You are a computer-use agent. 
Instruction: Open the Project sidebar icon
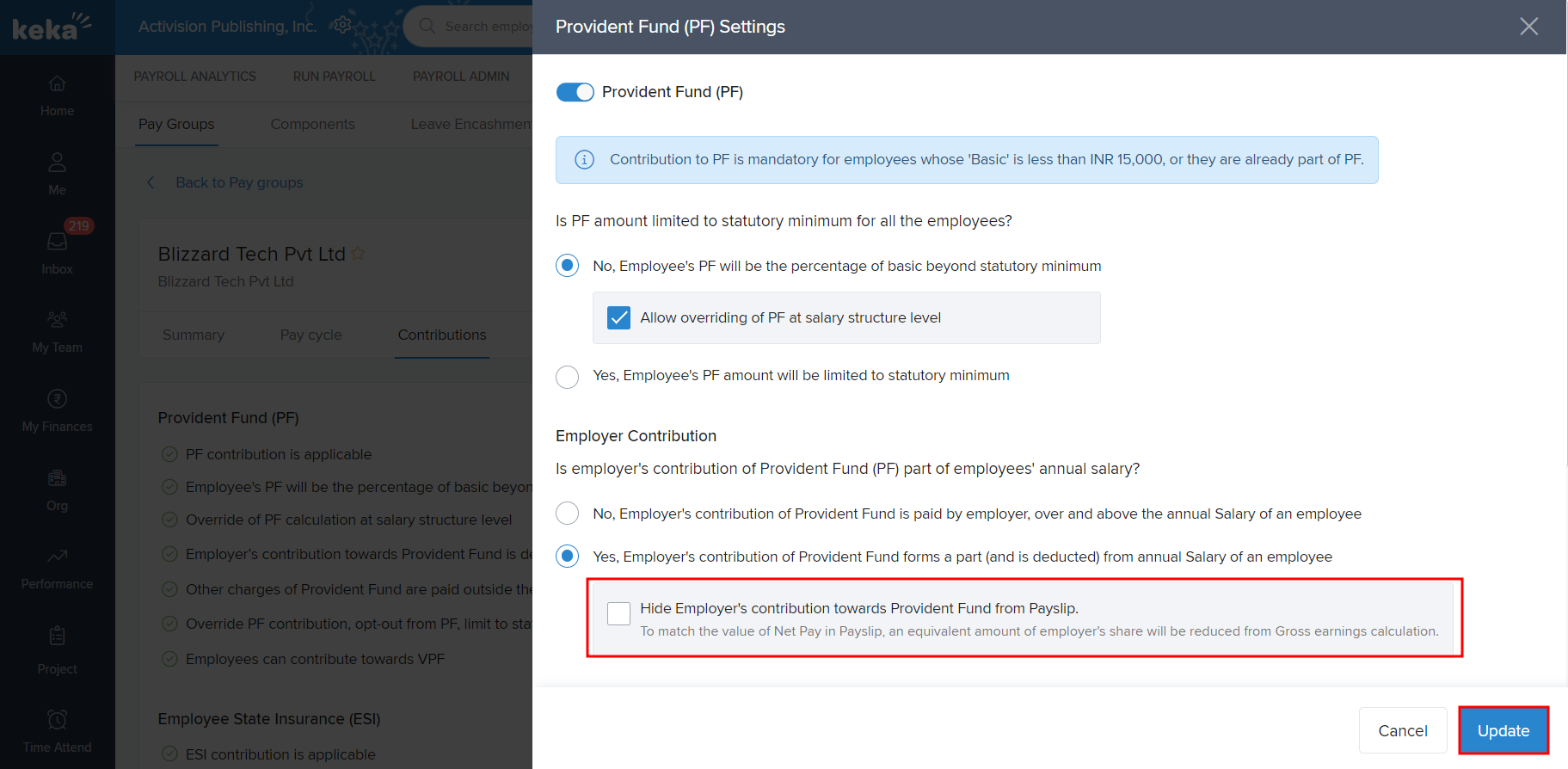click(57, 637)
